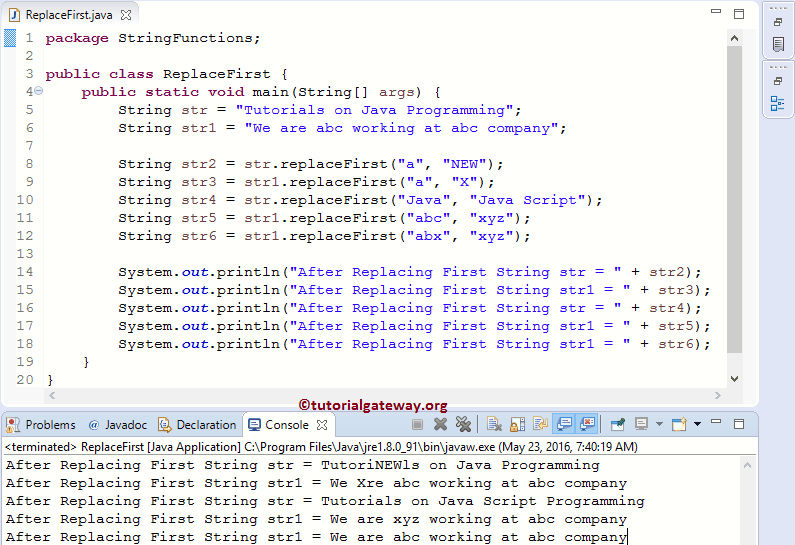Minimize the Console panel
This screenshot has width=795, height=545.
[x=716, y=421]
